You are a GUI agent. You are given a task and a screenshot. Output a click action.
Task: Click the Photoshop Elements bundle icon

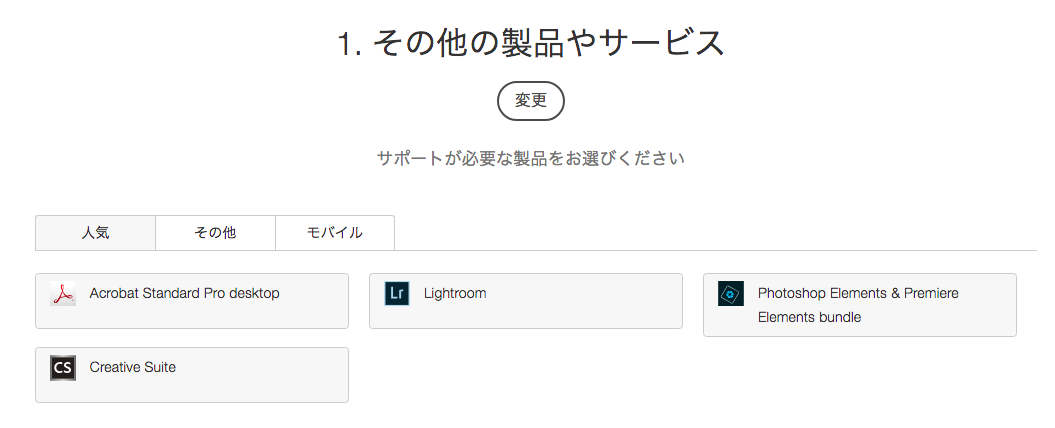point(731,294)
